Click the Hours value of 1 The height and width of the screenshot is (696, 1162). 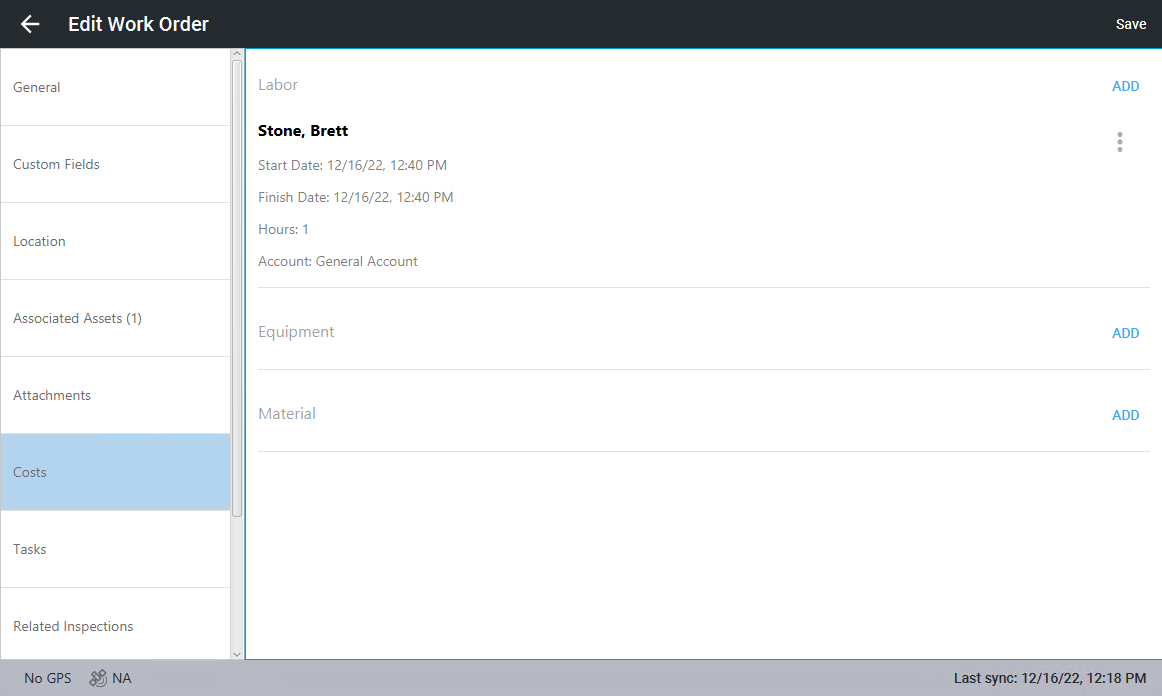click(x=305, y=229)
